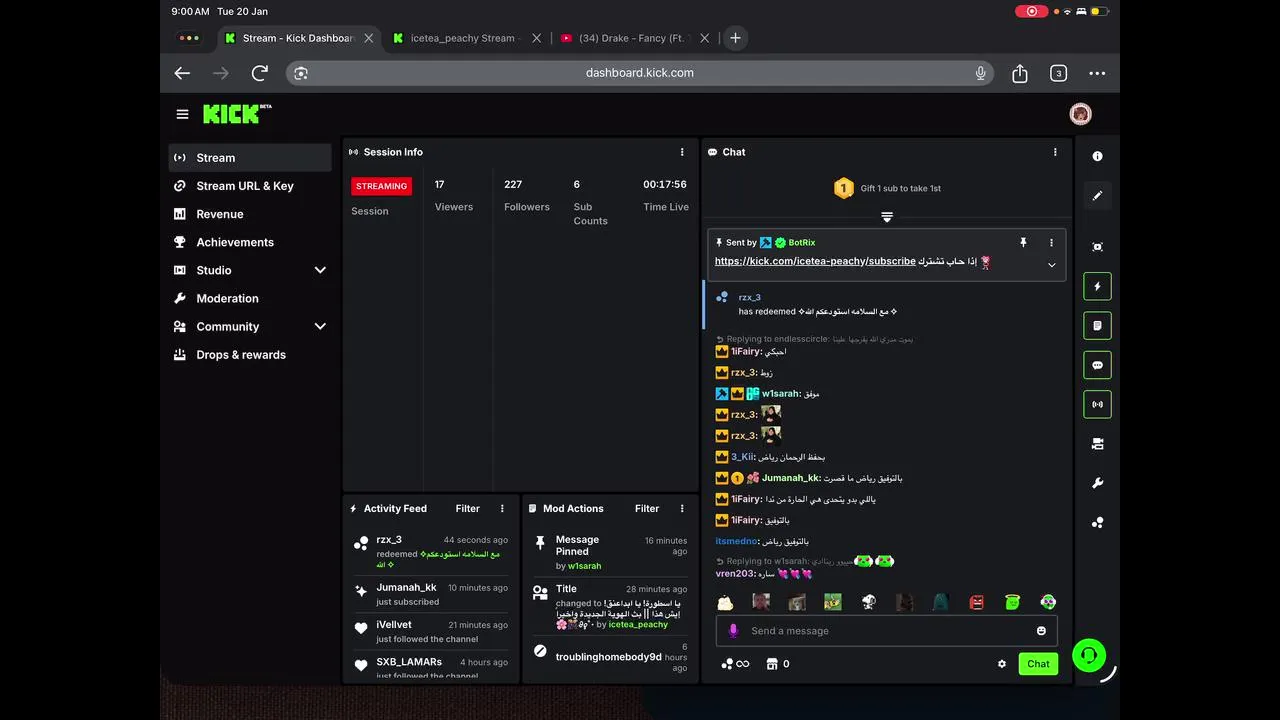The height and width of the screenshot is (720, 1280).
Task: Open Session Info panel options menu
Action: pos(682,152)
